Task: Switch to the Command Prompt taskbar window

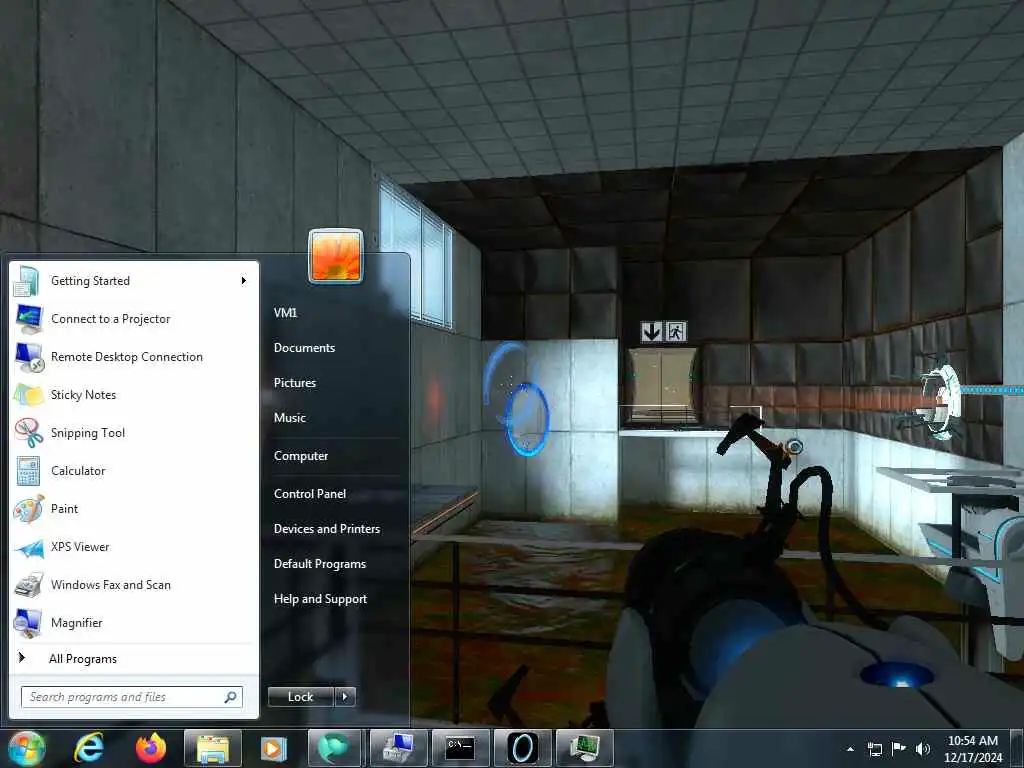Action: [460, 748]
